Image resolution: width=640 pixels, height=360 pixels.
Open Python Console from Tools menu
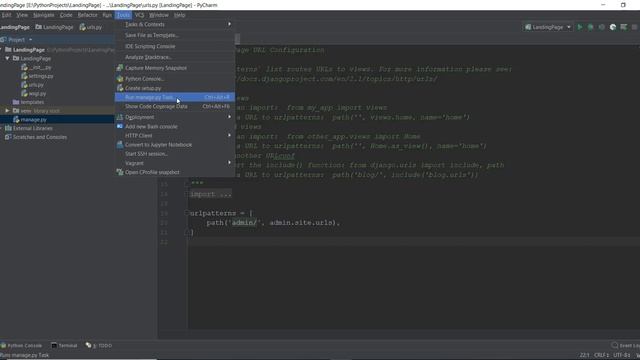pos(175,79)
